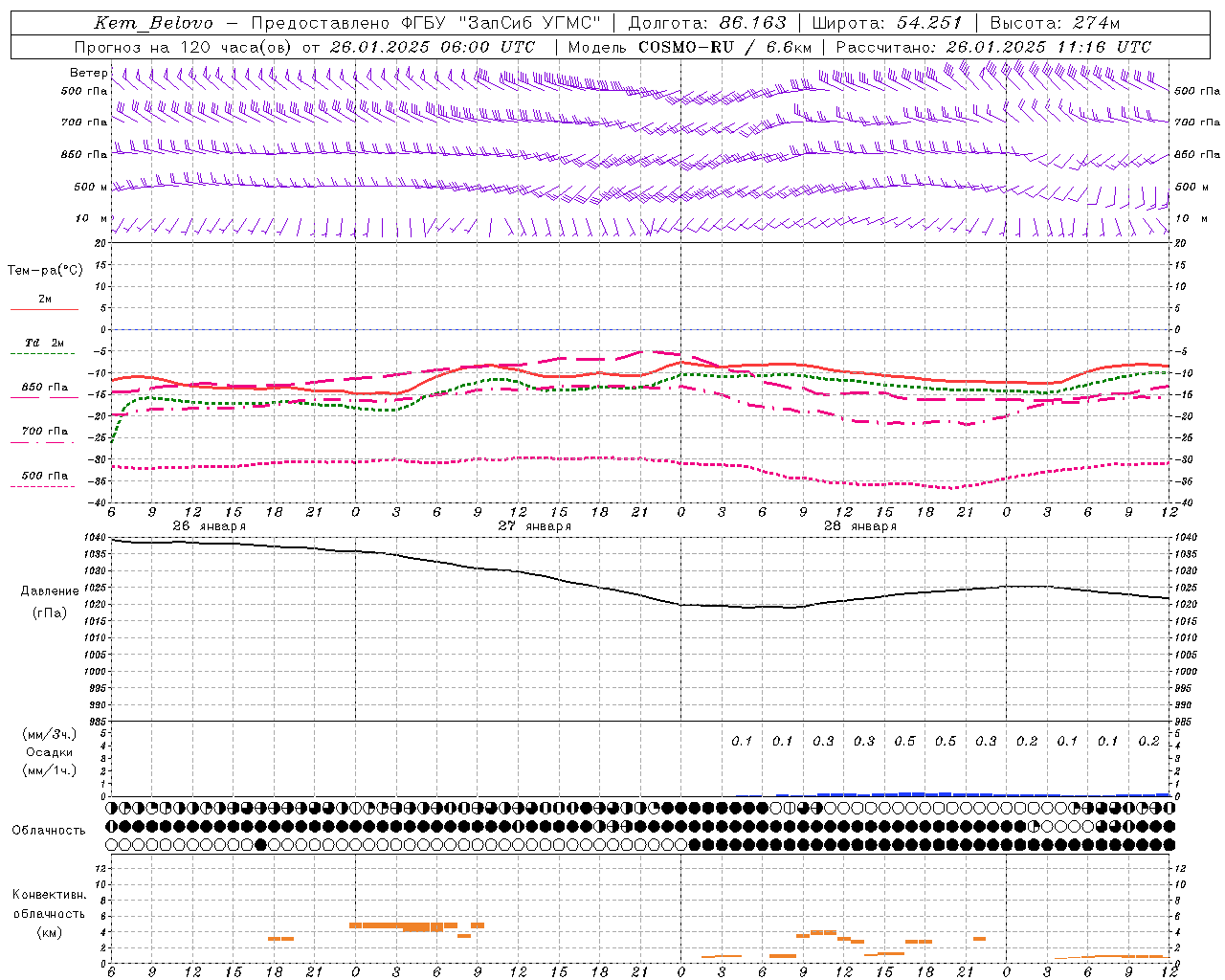Viewport: 1225px width, 980px height.
Task: Click the 27 января date label
Action: point(534,526)
